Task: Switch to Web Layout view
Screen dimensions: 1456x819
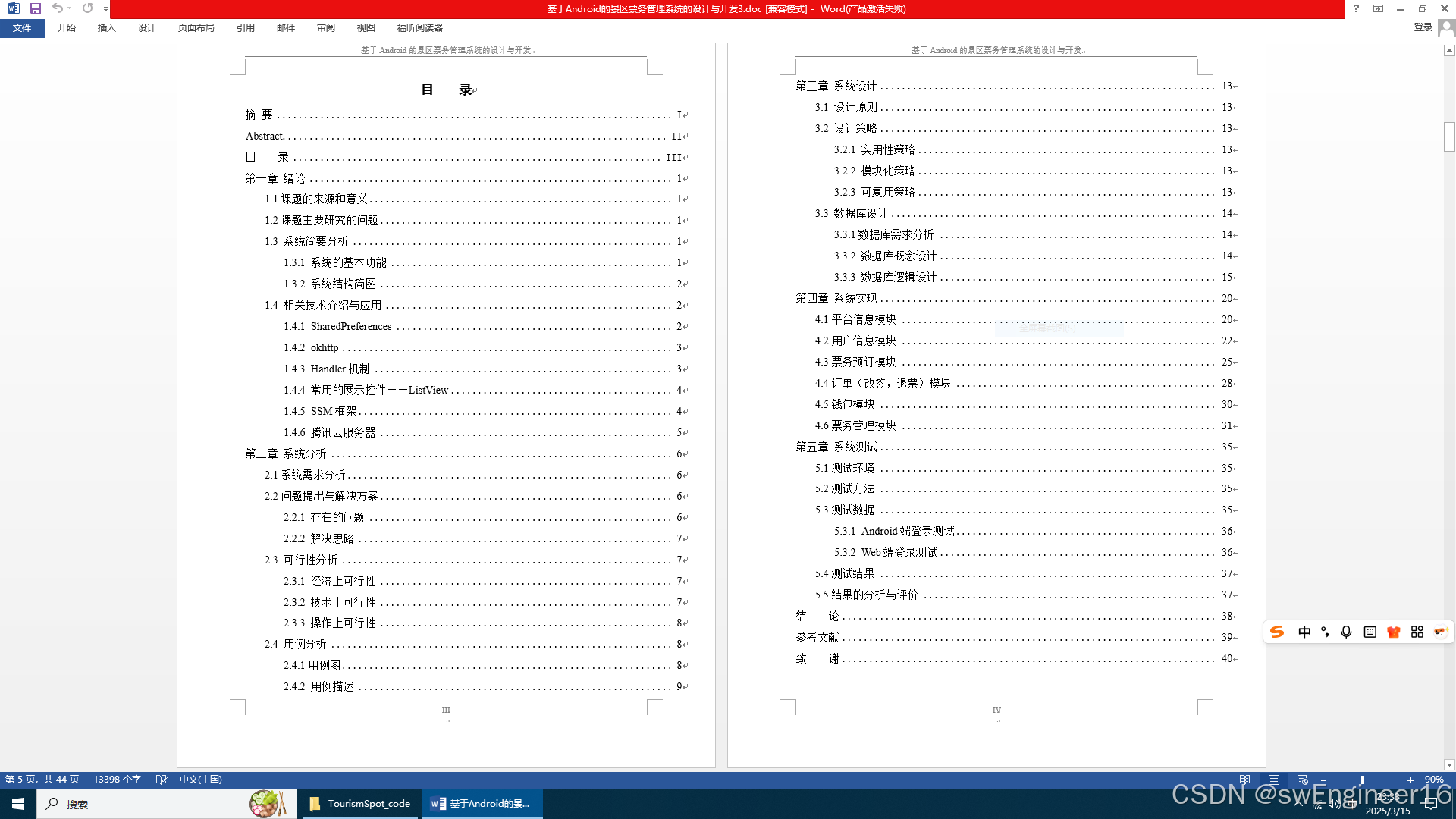Action: point(1302,780)
